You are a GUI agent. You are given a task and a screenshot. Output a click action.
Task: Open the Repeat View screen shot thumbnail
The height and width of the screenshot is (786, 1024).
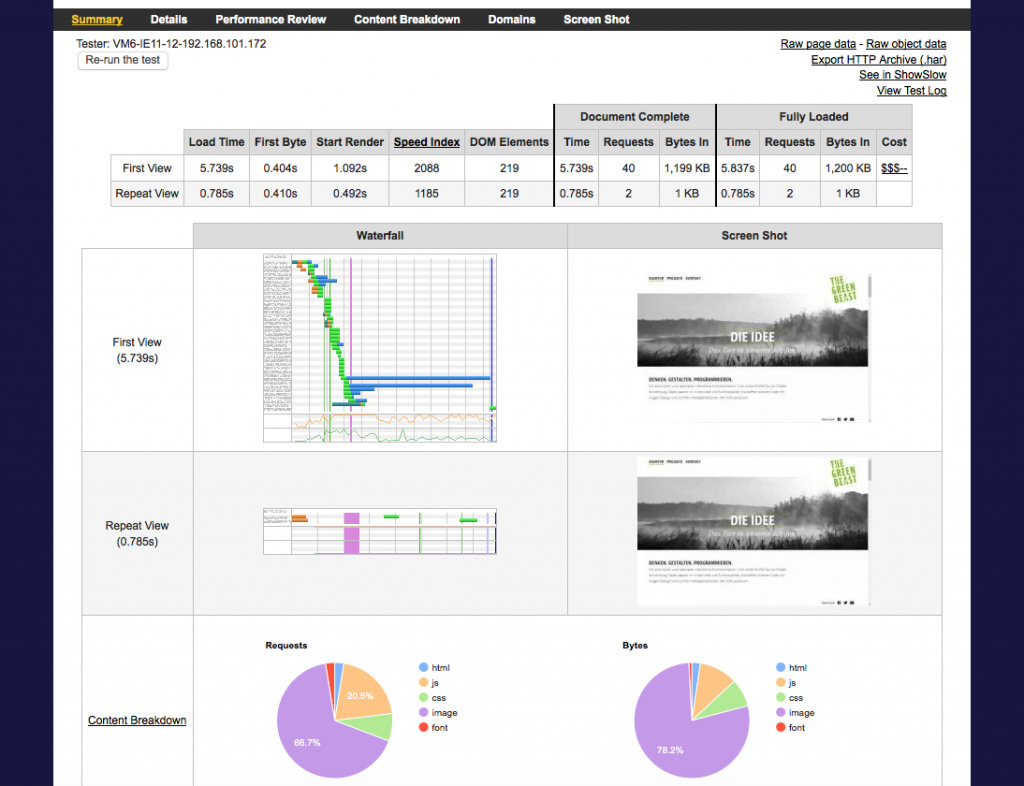(x=754, y=531)
